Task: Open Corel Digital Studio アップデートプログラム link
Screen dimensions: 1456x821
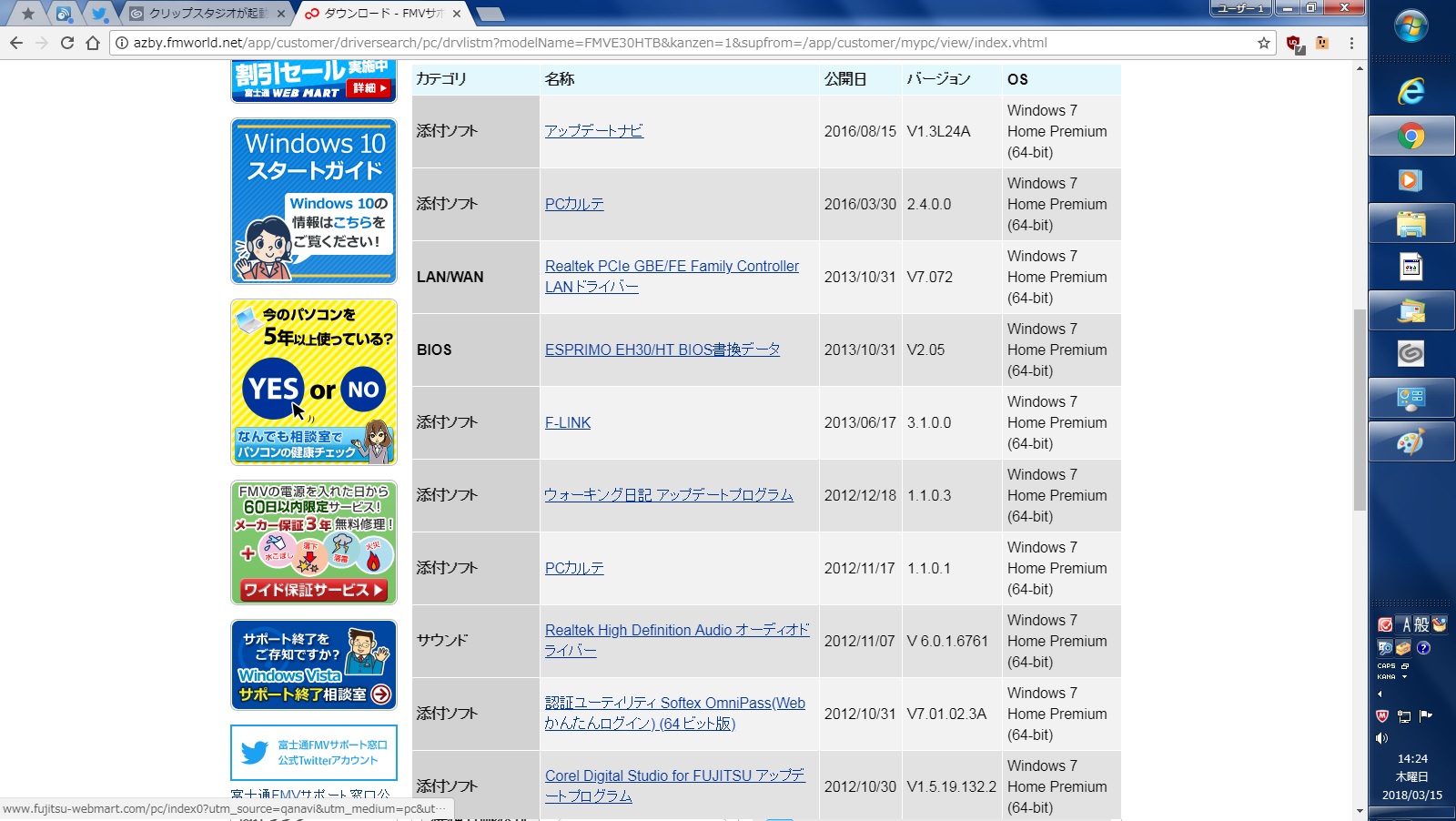Action: pos(675,786)
